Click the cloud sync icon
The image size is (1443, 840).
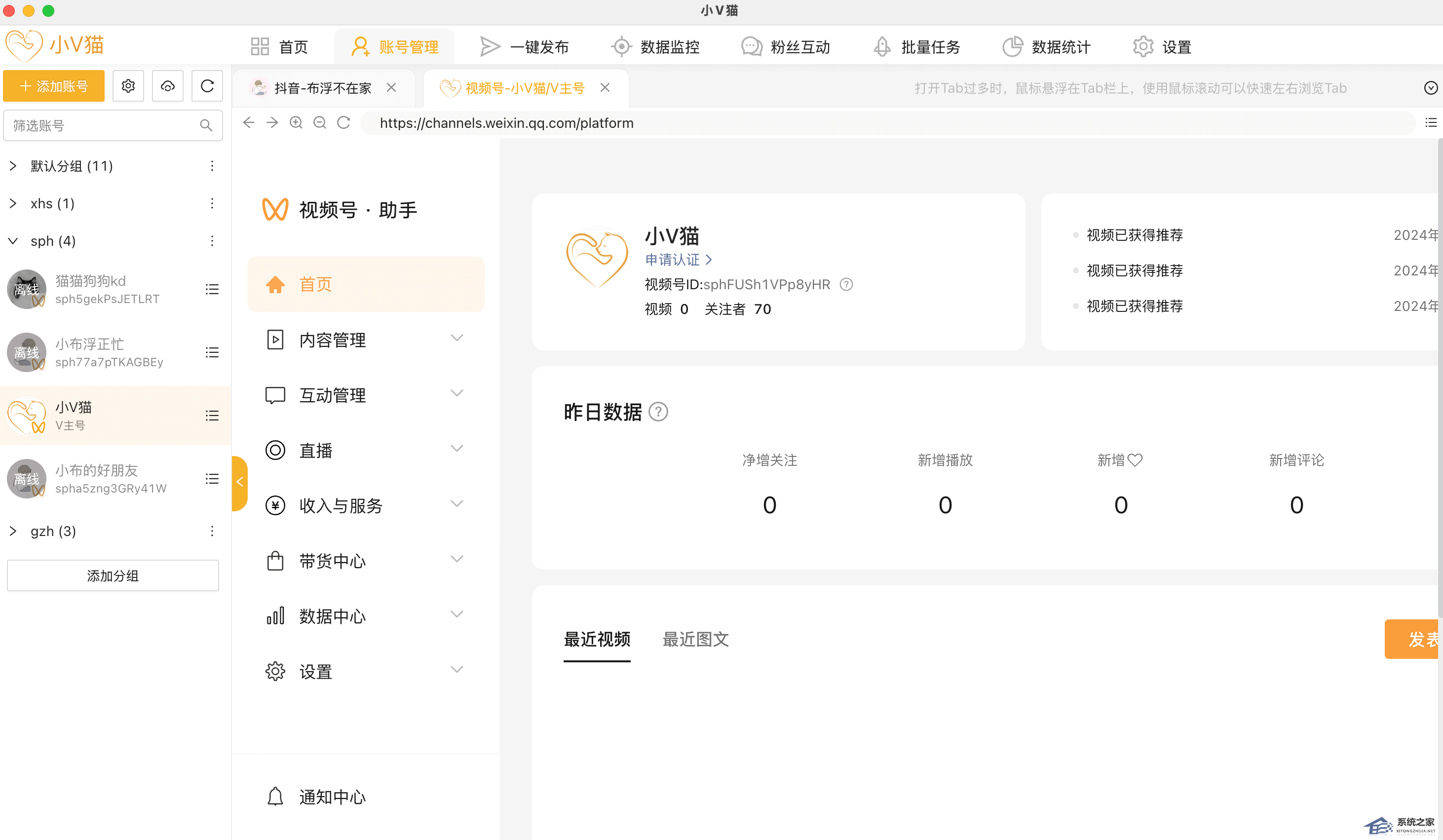[x=168, y=86]
